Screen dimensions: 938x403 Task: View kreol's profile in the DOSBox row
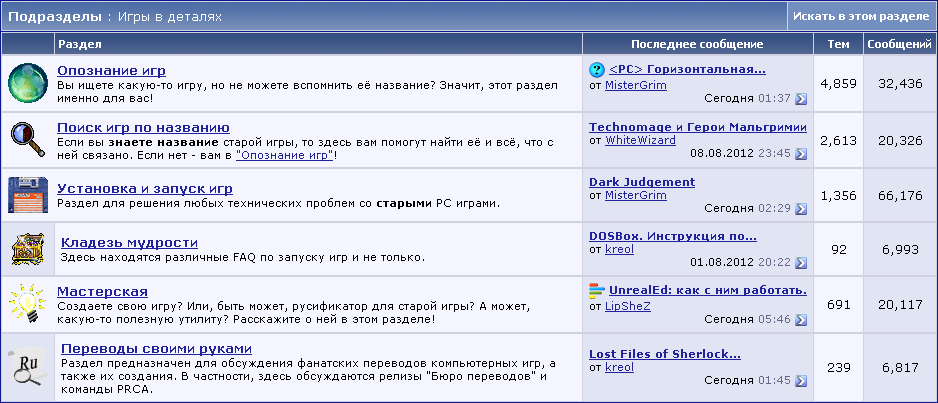point(619,249)
